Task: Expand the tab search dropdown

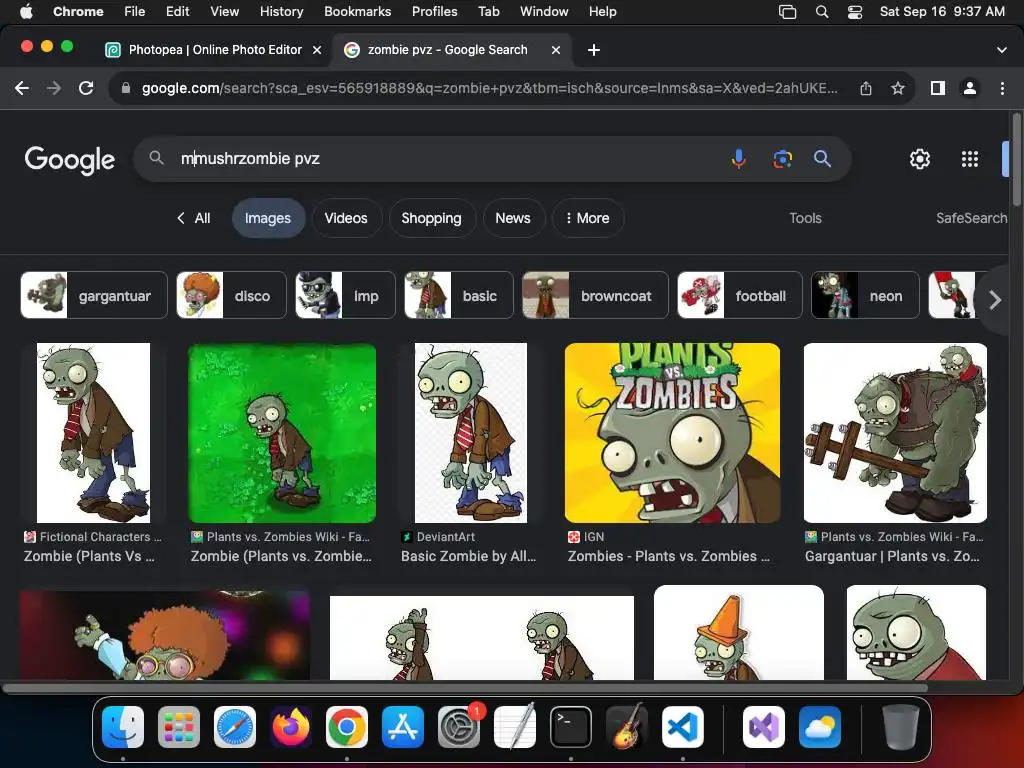Action: pyautogui.click(x=1002, y=50)
